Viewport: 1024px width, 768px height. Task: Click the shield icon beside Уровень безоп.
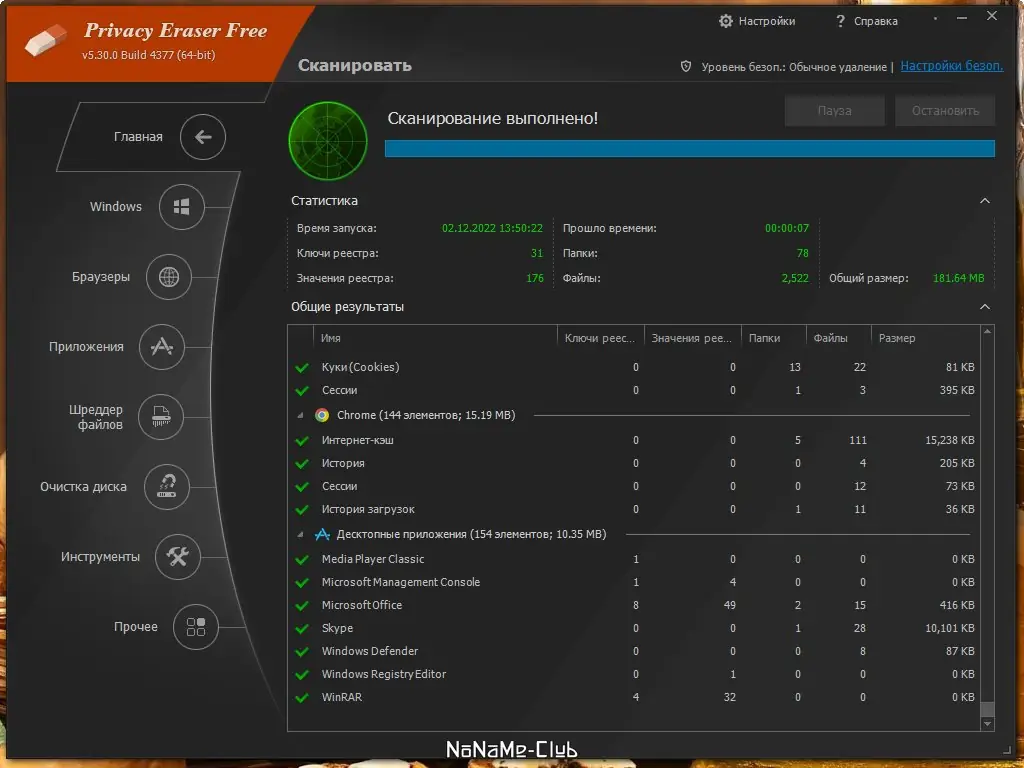(x=686, y=66)
